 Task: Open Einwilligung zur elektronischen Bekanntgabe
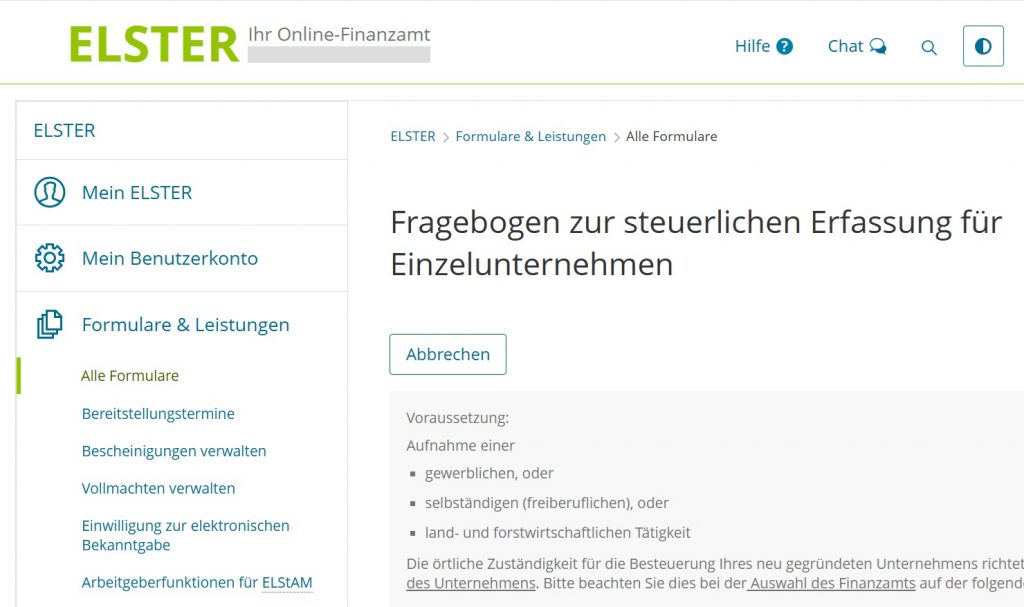[x=185, y=535]
